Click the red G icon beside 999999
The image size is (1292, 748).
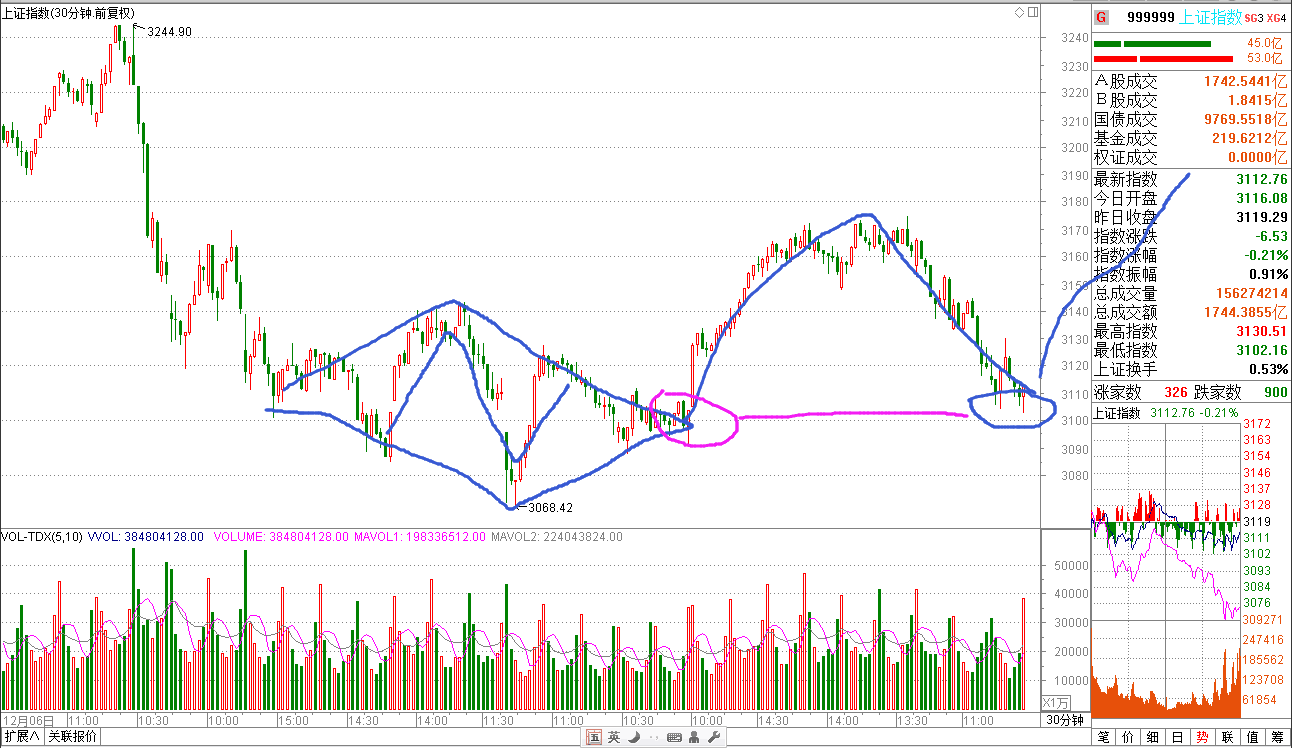pyautogui.click(x=1101, y=17)
